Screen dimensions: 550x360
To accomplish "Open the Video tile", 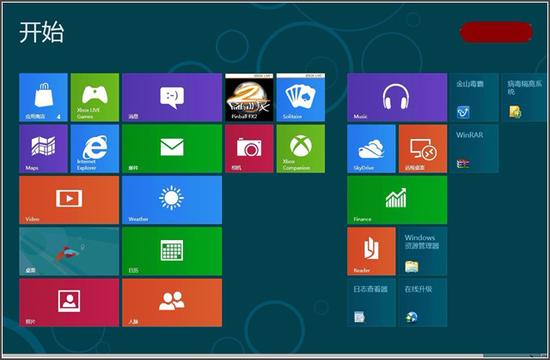I will coord(69,200).
